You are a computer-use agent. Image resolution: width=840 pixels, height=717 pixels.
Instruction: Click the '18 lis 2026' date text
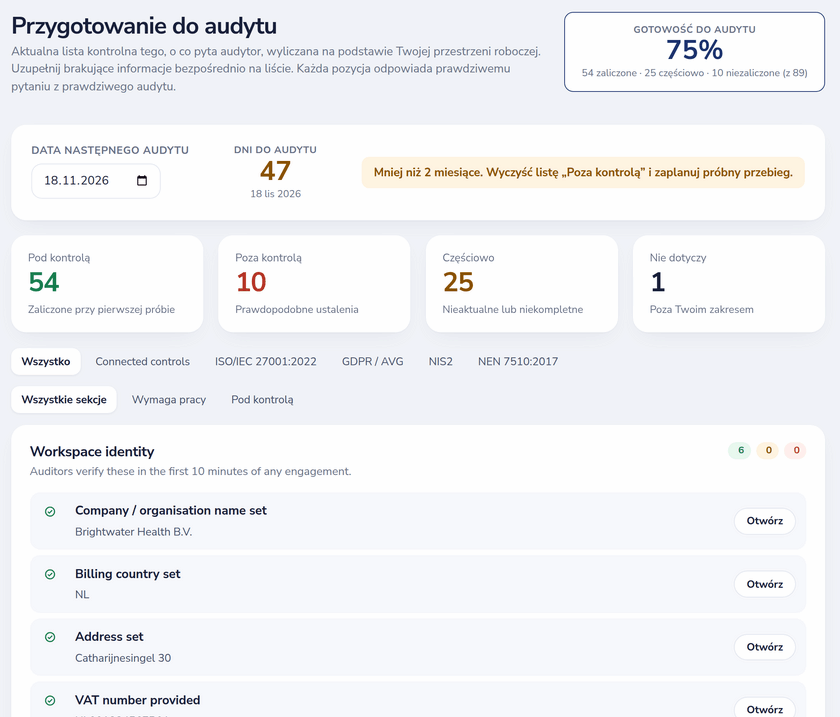tap(275, 194)
